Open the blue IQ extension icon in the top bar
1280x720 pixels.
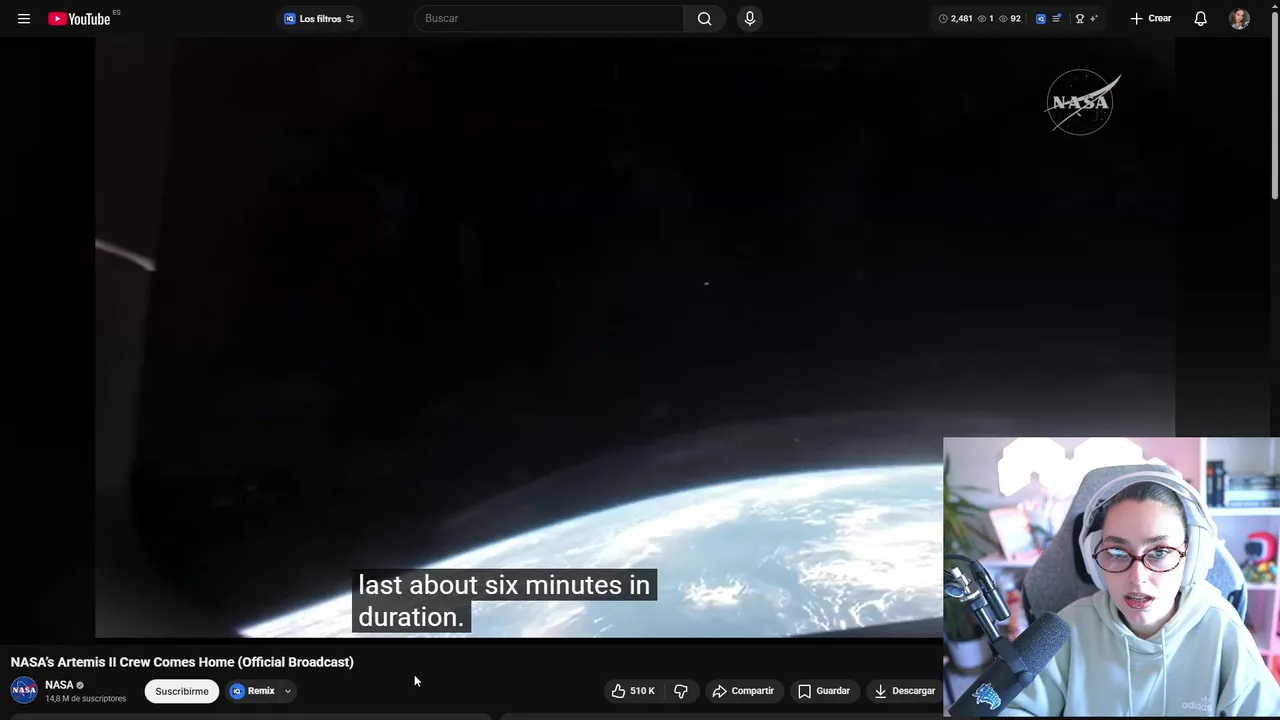click(1041, 19)
